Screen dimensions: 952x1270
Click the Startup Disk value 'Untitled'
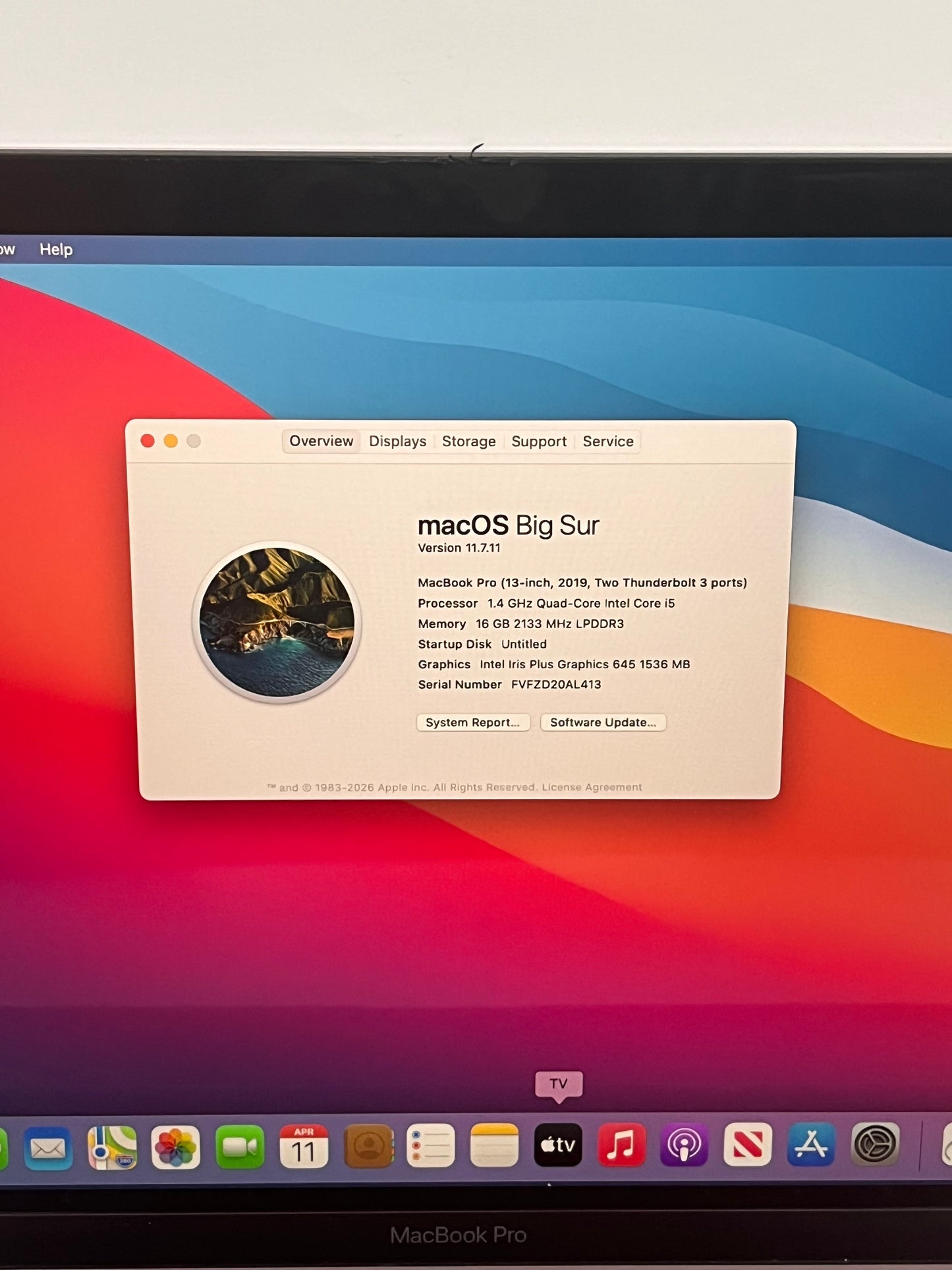tap(524, 644)
